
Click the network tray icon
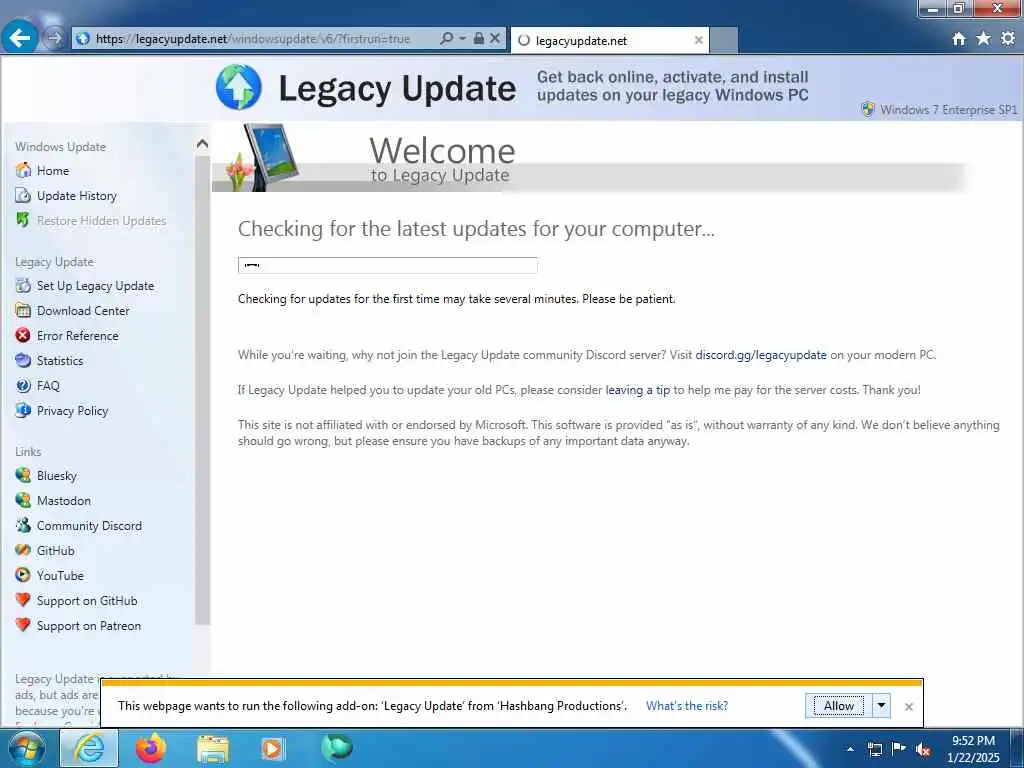point(874,750)
